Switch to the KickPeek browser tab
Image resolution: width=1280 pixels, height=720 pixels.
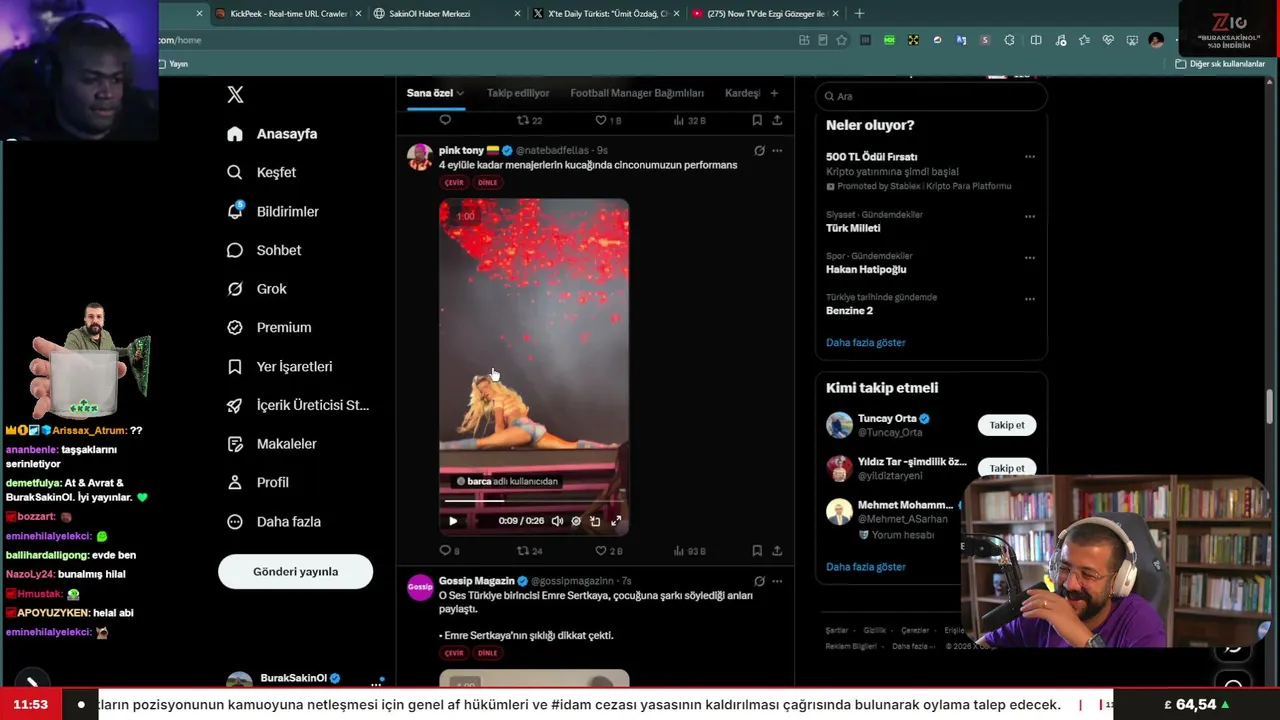point(288,14)
